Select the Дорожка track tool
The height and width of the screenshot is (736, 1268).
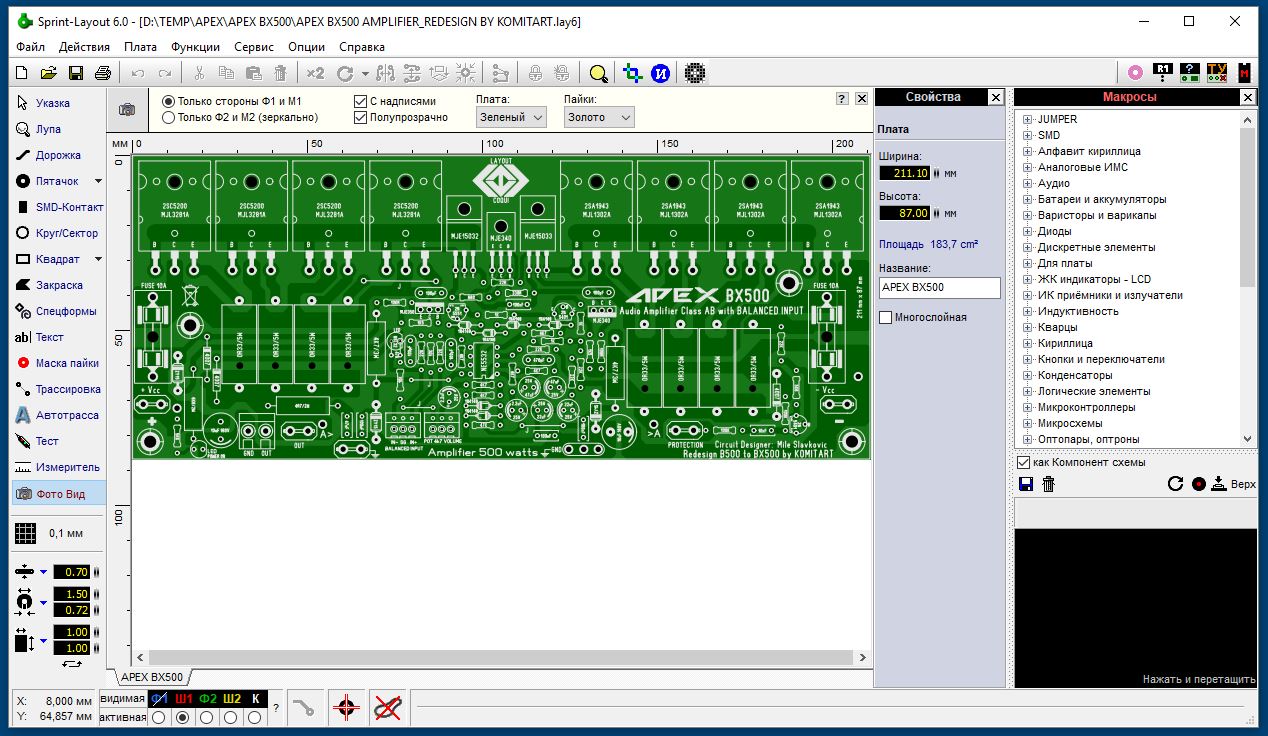point(59,155)
